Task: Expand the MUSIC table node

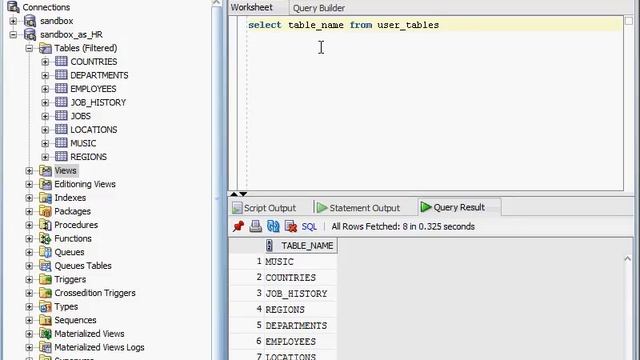Action: point(45,144)
